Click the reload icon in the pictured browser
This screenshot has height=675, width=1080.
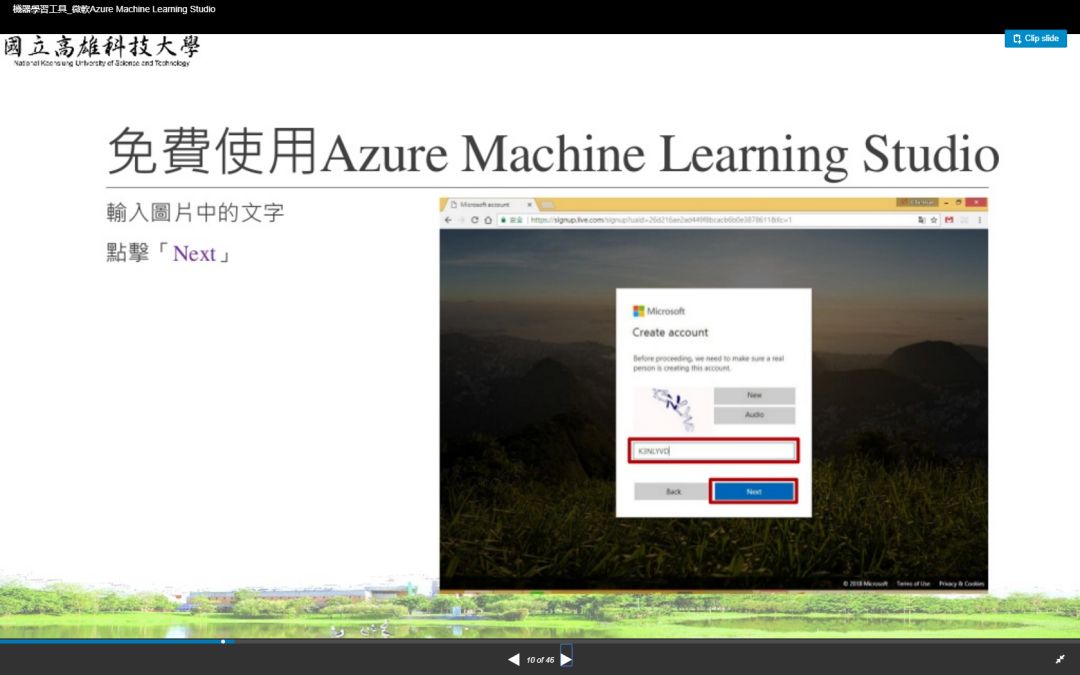tap(474, 220)
